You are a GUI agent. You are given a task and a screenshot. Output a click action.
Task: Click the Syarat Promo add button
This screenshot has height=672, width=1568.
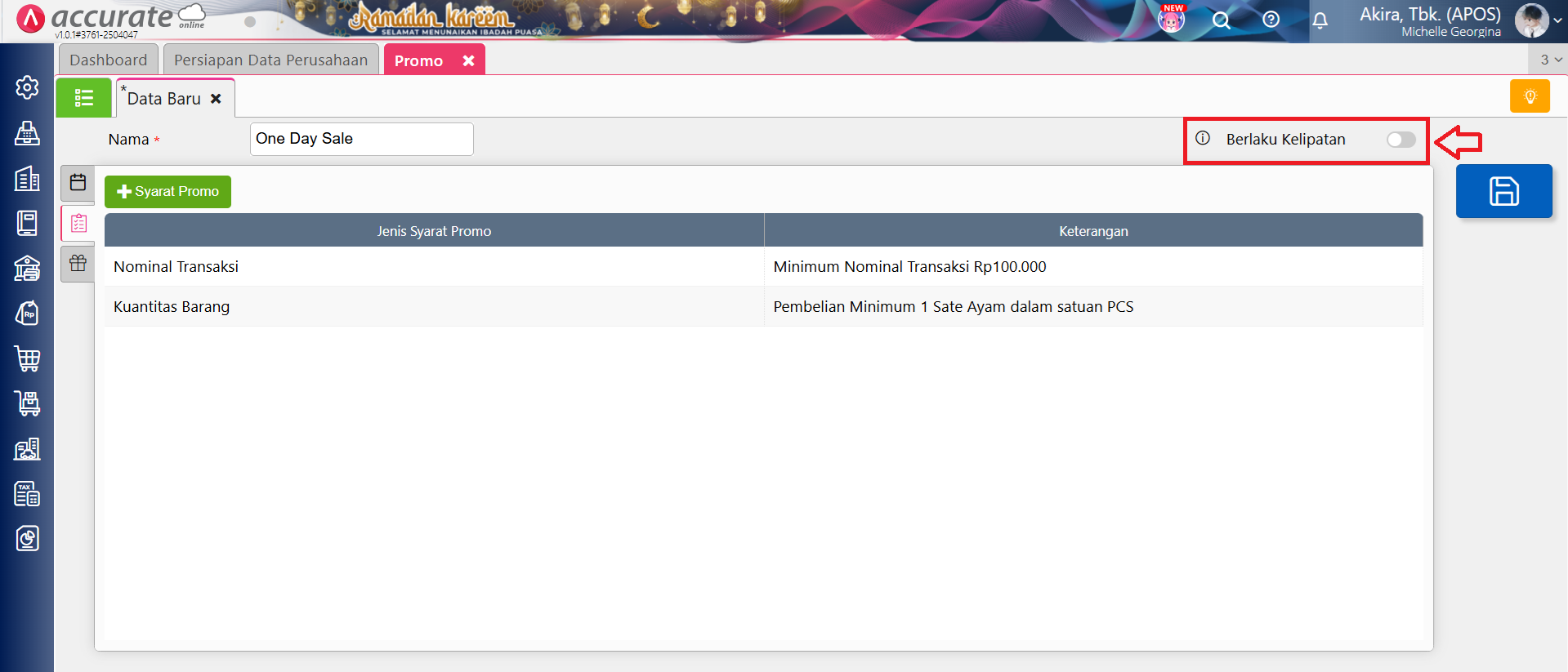tap(168, 192)
